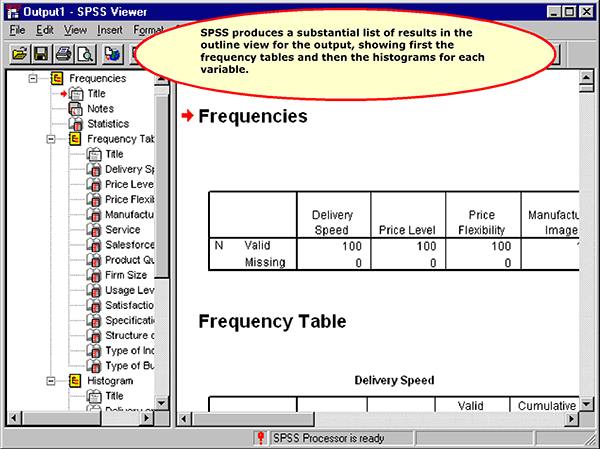Click output pane horizontal scroll right arrow
The height and width of the screenshot is (449, 600).
572,419
